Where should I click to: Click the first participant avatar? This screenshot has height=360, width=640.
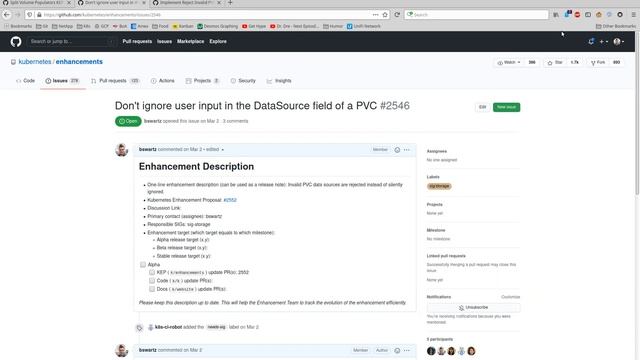click(x=431, y=351)
